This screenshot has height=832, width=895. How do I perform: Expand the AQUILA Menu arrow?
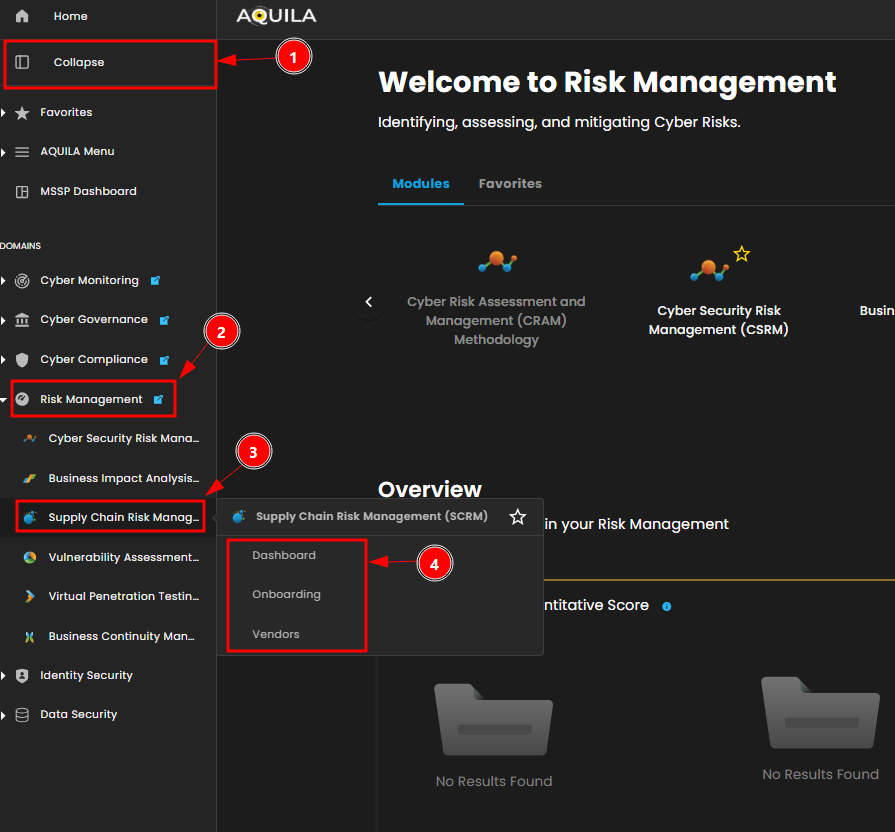pyautogui.click(x=4, y=152)
